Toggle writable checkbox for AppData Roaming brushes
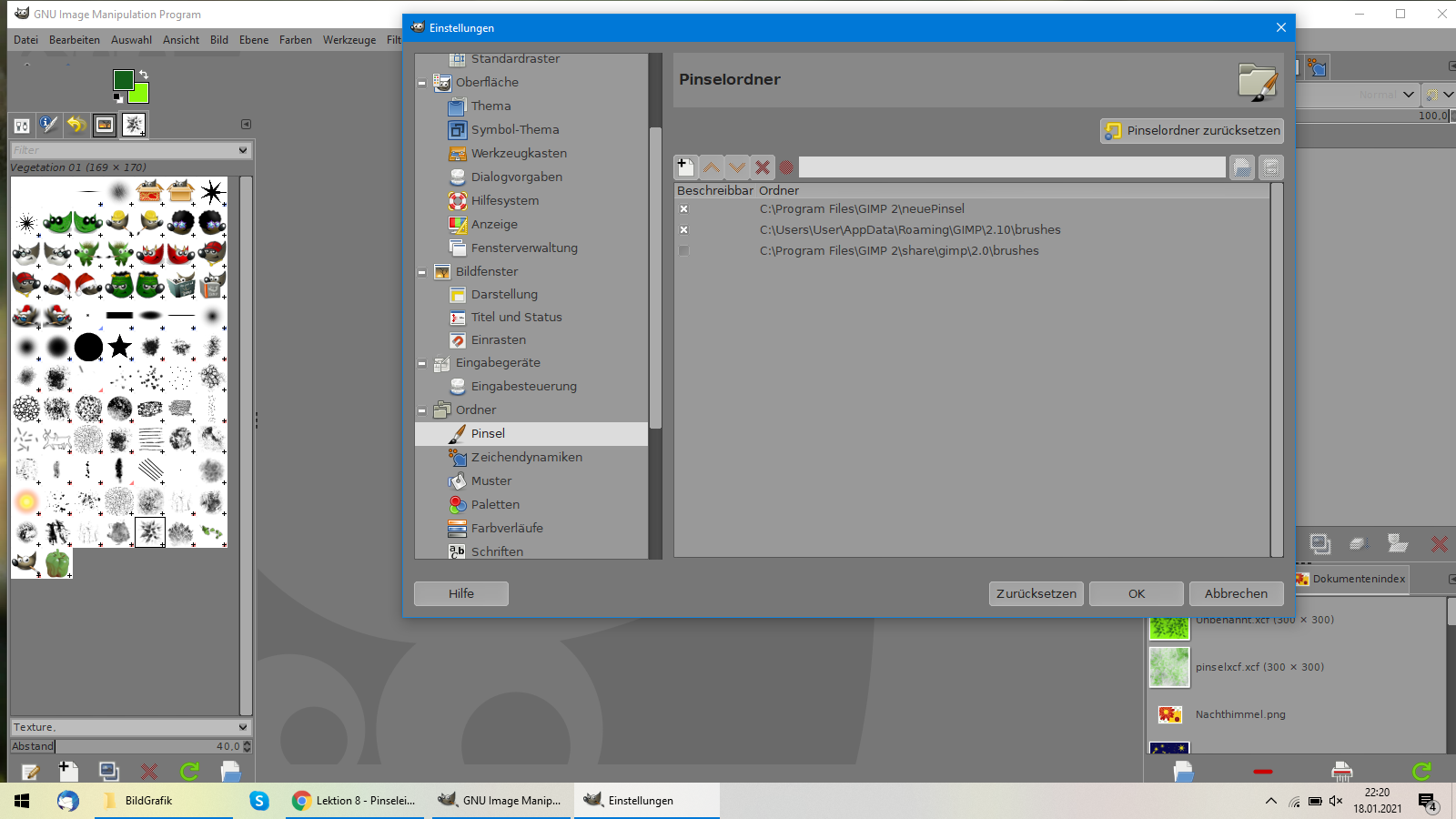This screenshot has height=819, width=1456. point(684,230)
